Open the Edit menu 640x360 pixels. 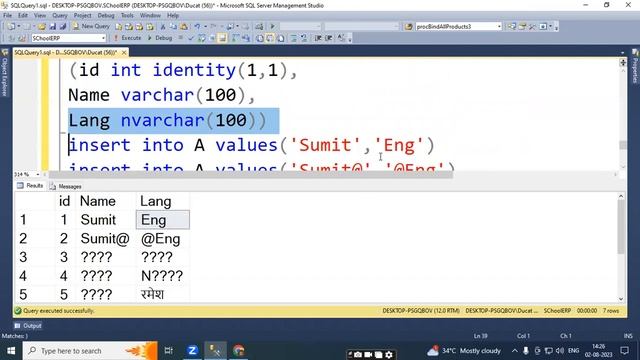click(23, 16)
